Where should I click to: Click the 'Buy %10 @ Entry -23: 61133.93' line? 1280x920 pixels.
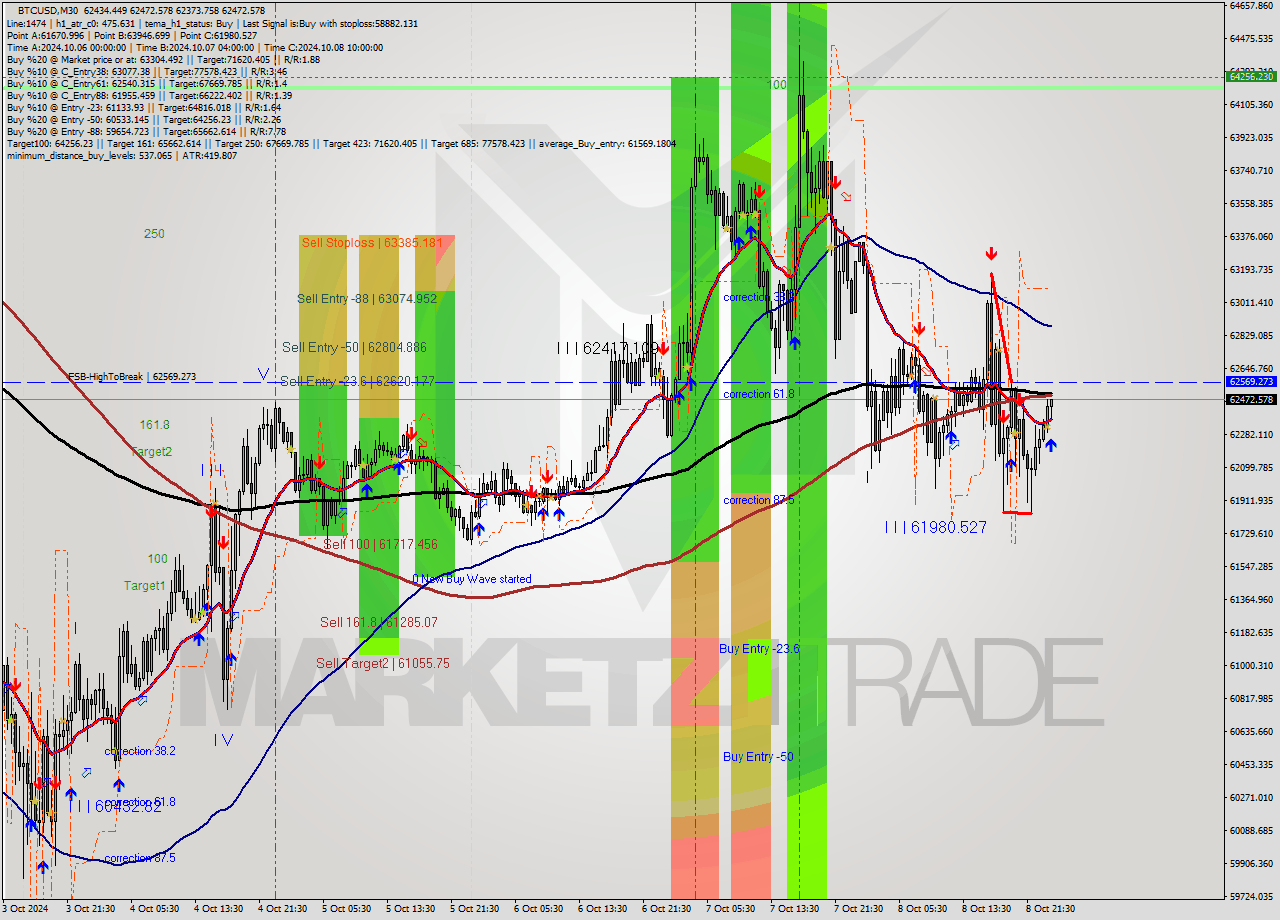point(144,107)
